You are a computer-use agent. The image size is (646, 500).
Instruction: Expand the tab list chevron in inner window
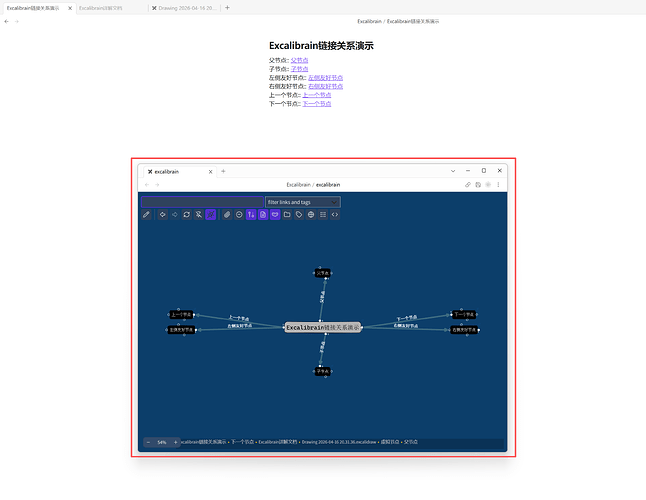point(453,171)
